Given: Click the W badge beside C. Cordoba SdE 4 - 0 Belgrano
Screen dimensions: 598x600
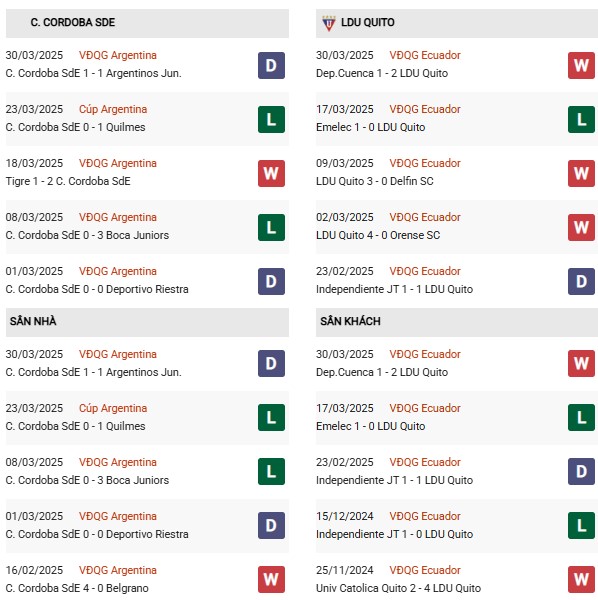Looking at the screenshot, I should (x=271, y=579).
